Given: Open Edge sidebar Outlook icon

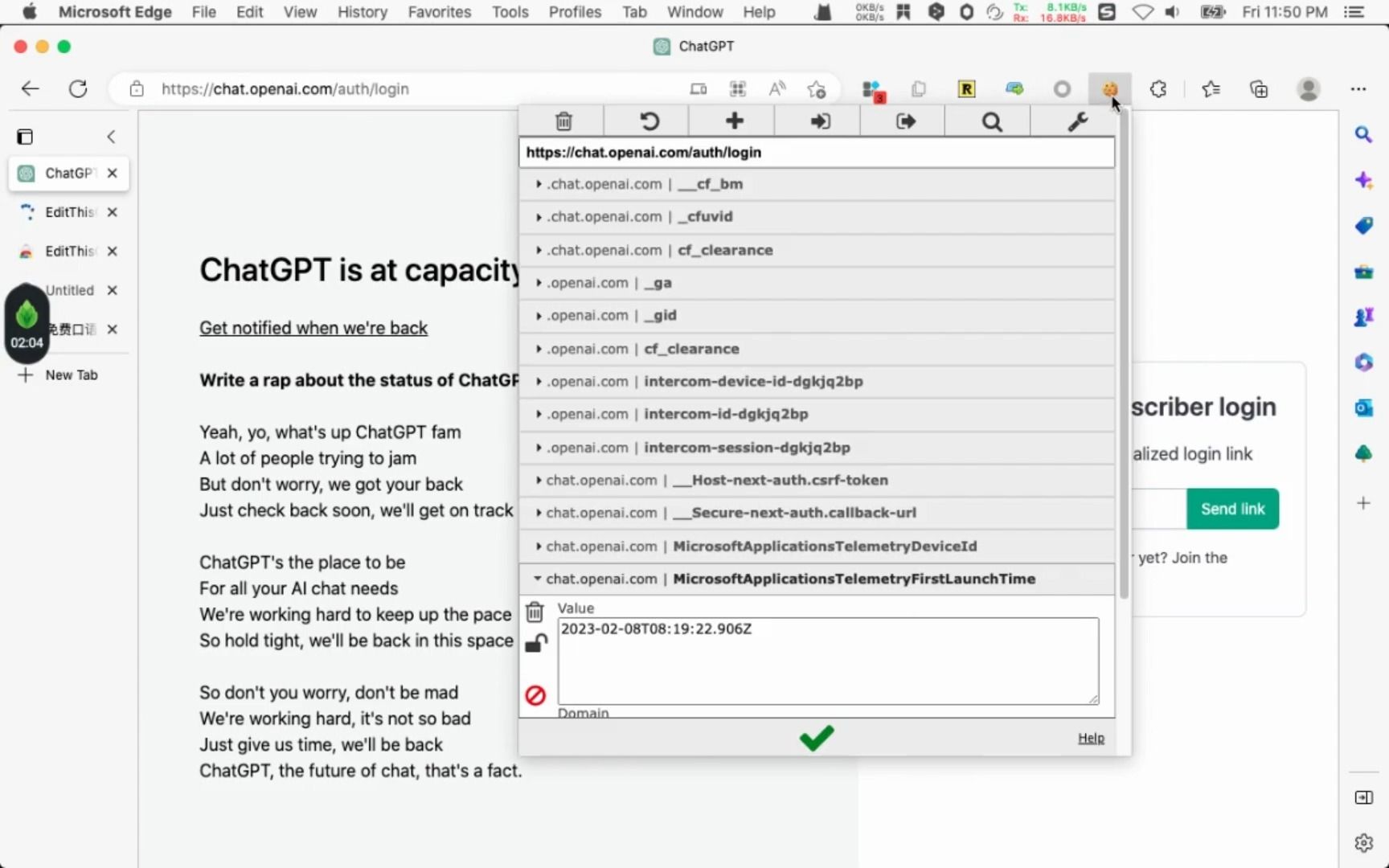Looking at the screenshot, I should (1363, 408).
